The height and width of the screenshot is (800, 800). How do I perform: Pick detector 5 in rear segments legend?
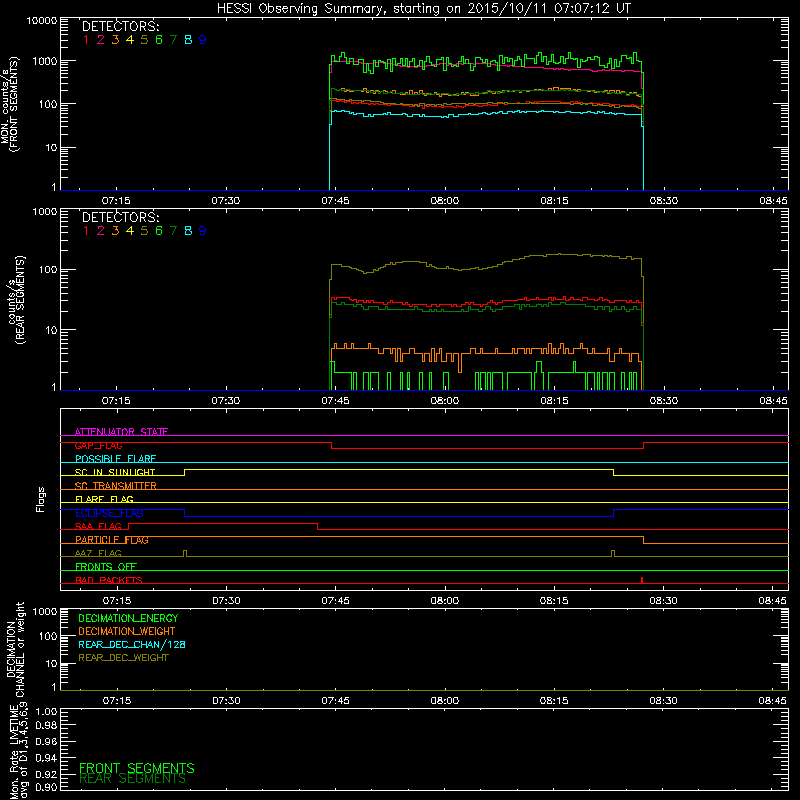tap(144, 231)
